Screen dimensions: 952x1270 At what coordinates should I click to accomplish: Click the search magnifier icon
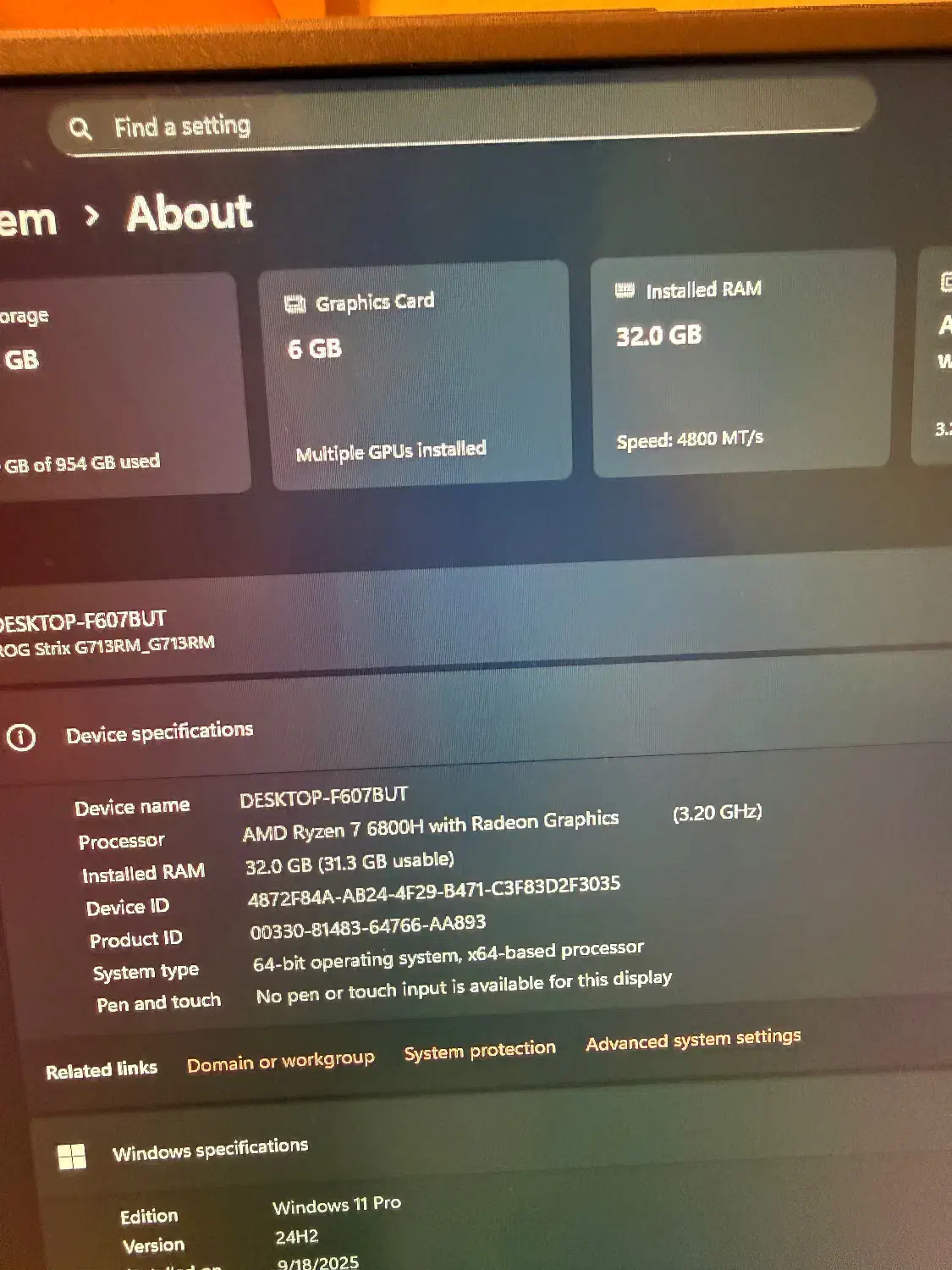[80, 129]
